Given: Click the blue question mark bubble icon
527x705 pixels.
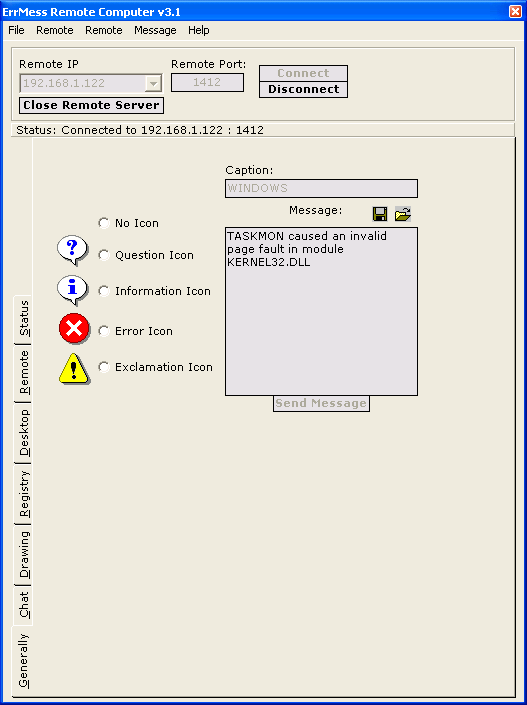Looking at the screenshot, I should click(72, 250).
